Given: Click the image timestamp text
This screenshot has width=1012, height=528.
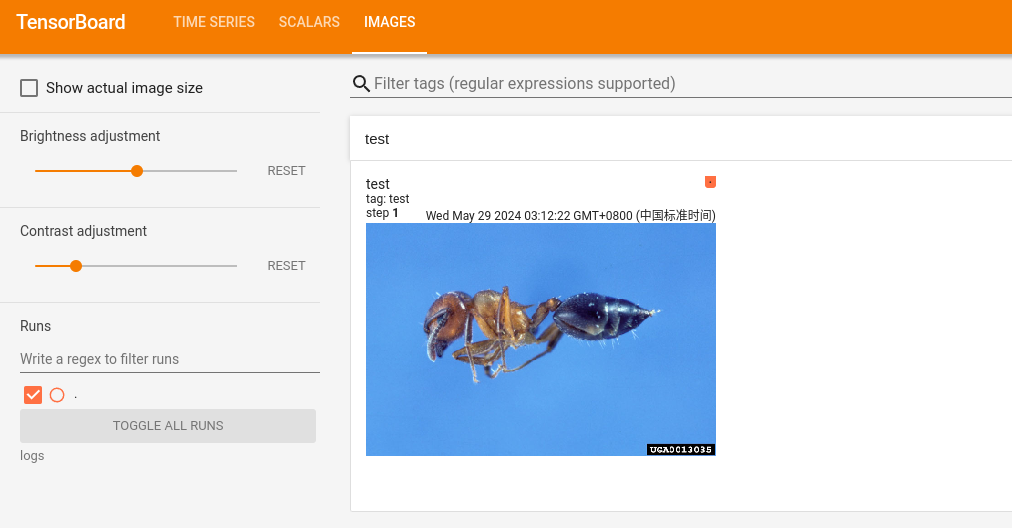Looking at the screenshot, I should pos(570,215).
